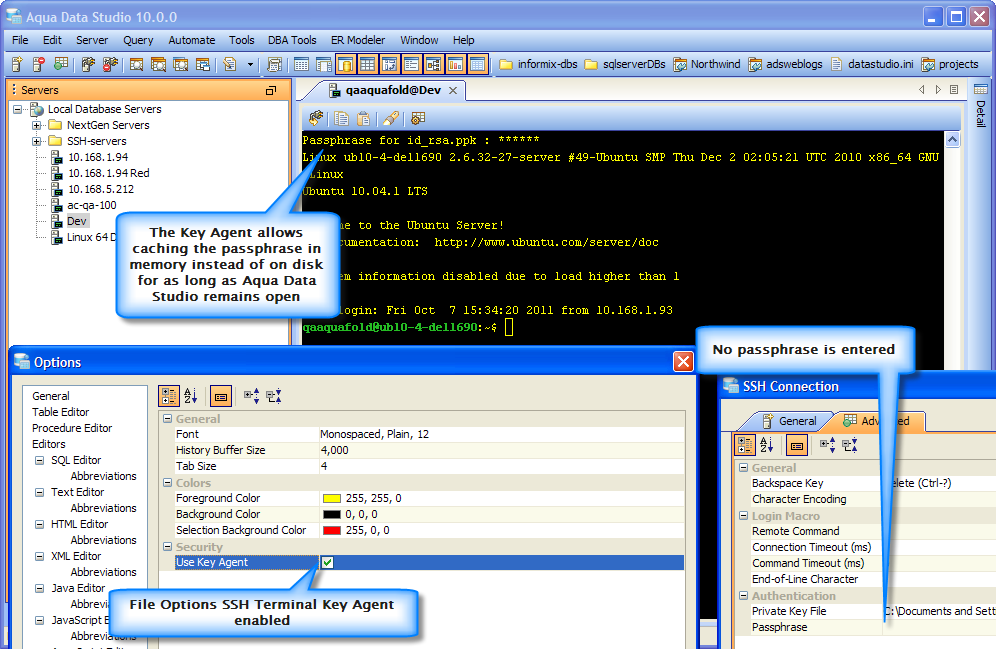Expand the SSH-servers folder
The width and height of the screenshot is (996, 649).
37,141
